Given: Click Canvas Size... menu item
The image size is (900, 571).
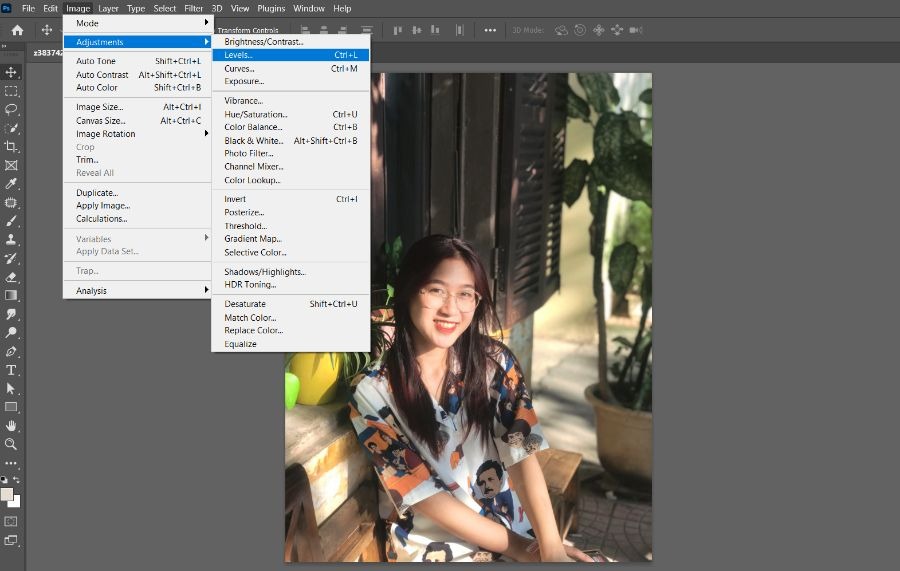Looking at the screenshot, I should pyautogui.click(x=138, y=121).
